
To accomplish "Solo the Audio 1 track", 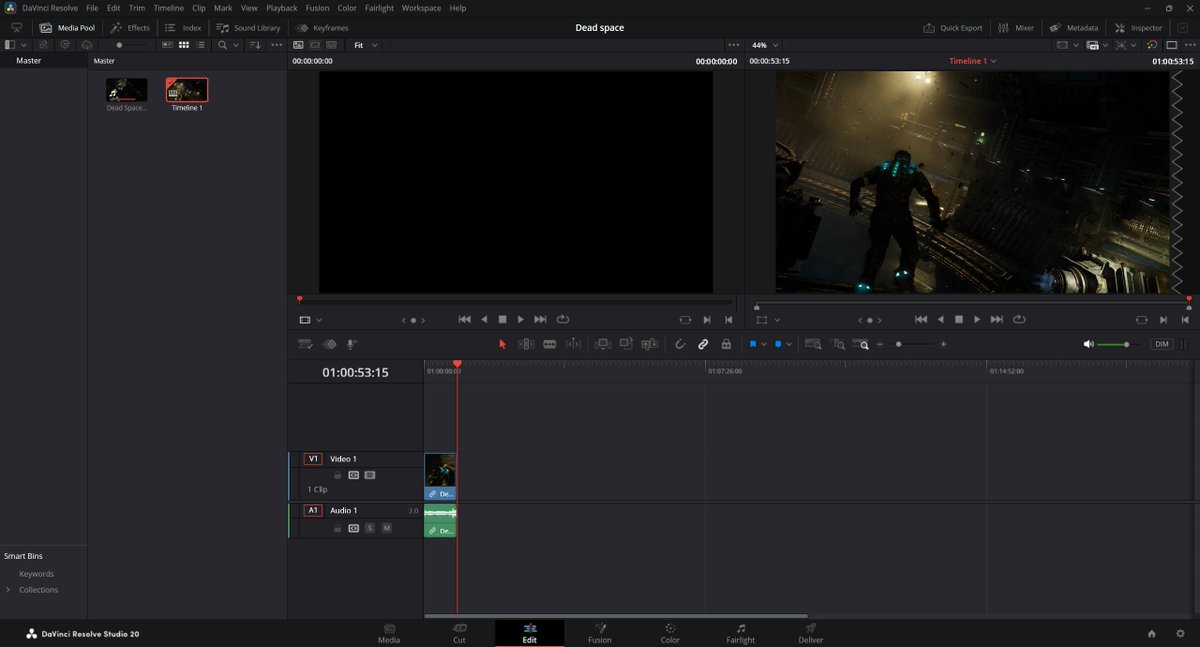I will pyautogui.click(x=370, y=528).
